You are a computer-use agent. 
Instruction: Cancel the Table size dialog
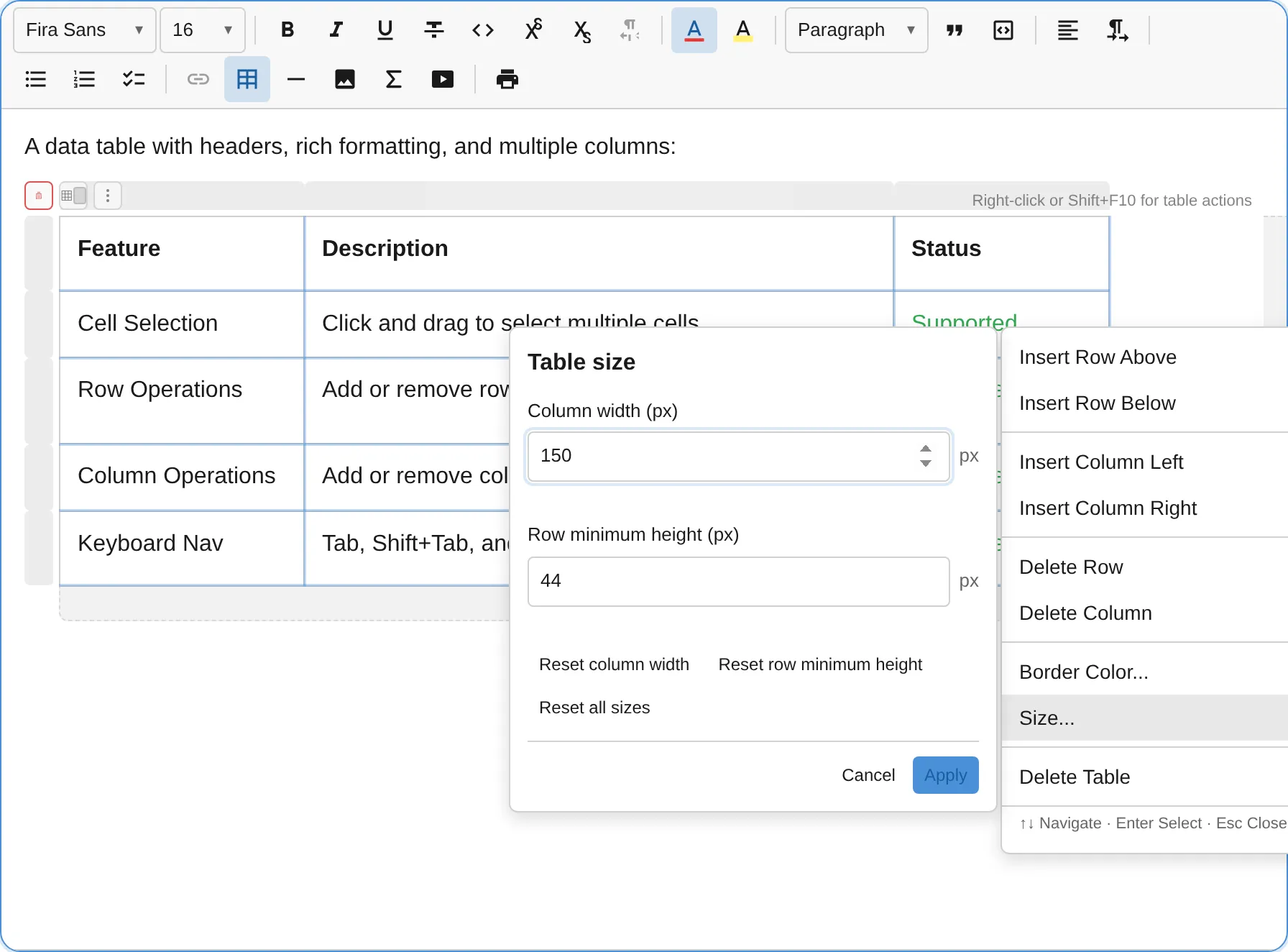point(868,775)
